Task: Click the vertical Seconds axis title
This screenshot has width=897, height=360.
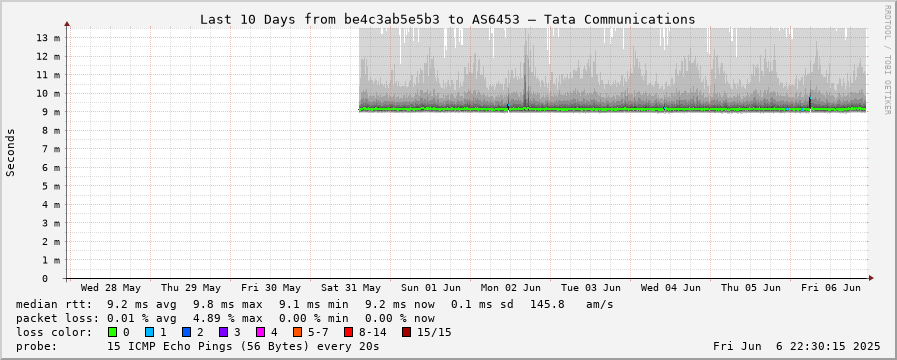Action: tap(11, 152)
